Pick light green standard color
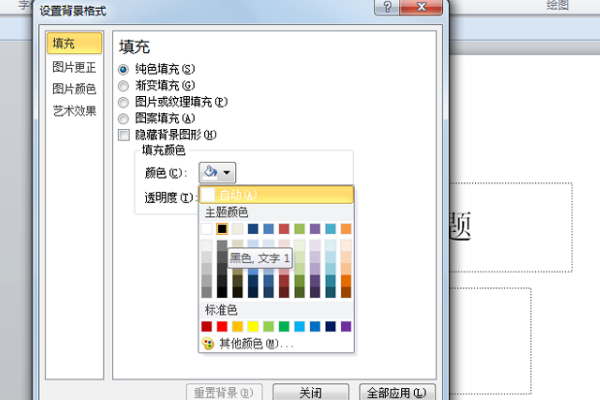The height and width of the screenshot is (400, 600). 269,327
